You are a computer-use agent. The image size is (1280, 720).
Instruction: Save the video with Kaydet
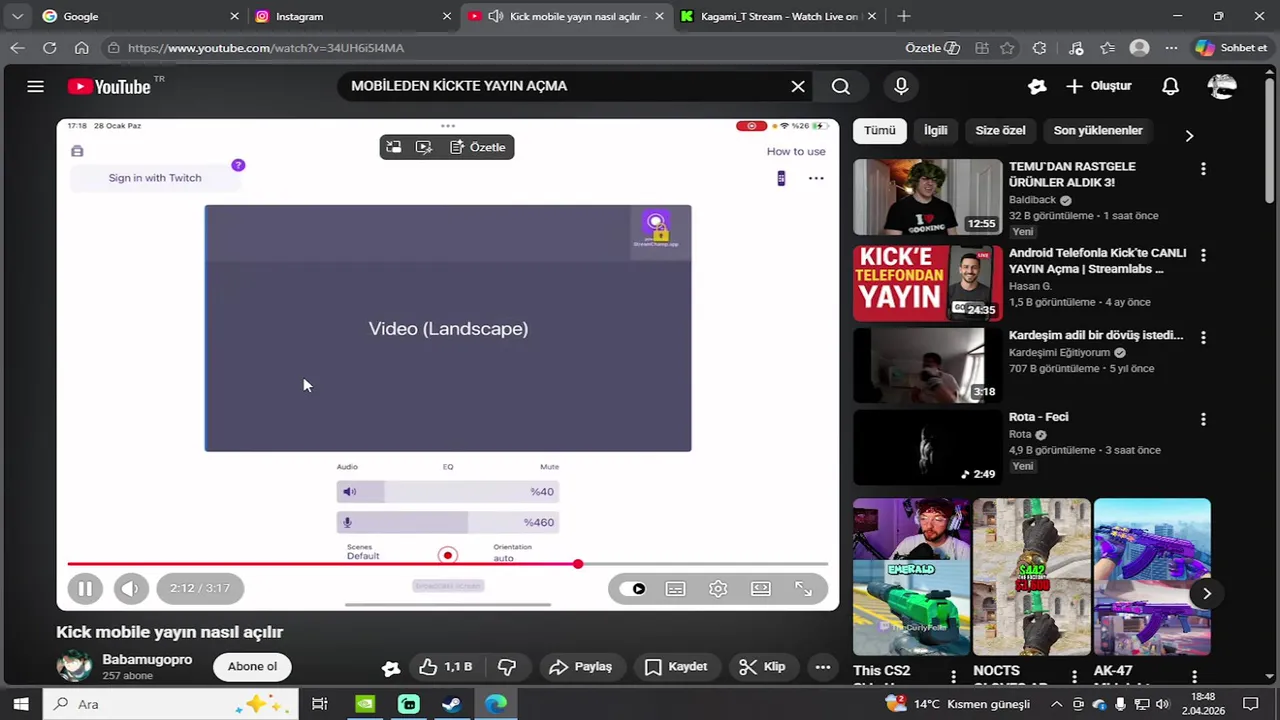(x=676, y=667)
